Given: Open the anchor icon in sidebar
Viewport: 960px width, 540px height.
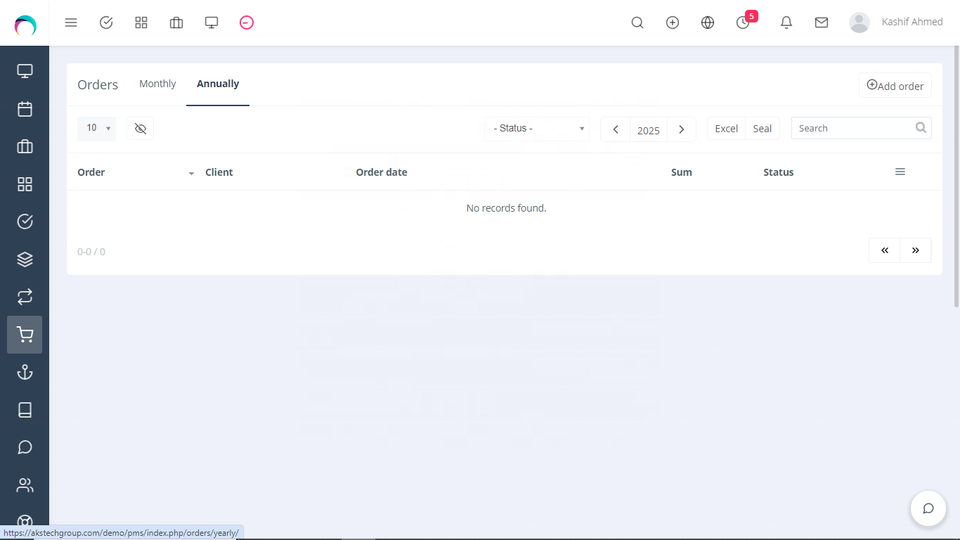Looking at the screenshot, I should 25,372.
